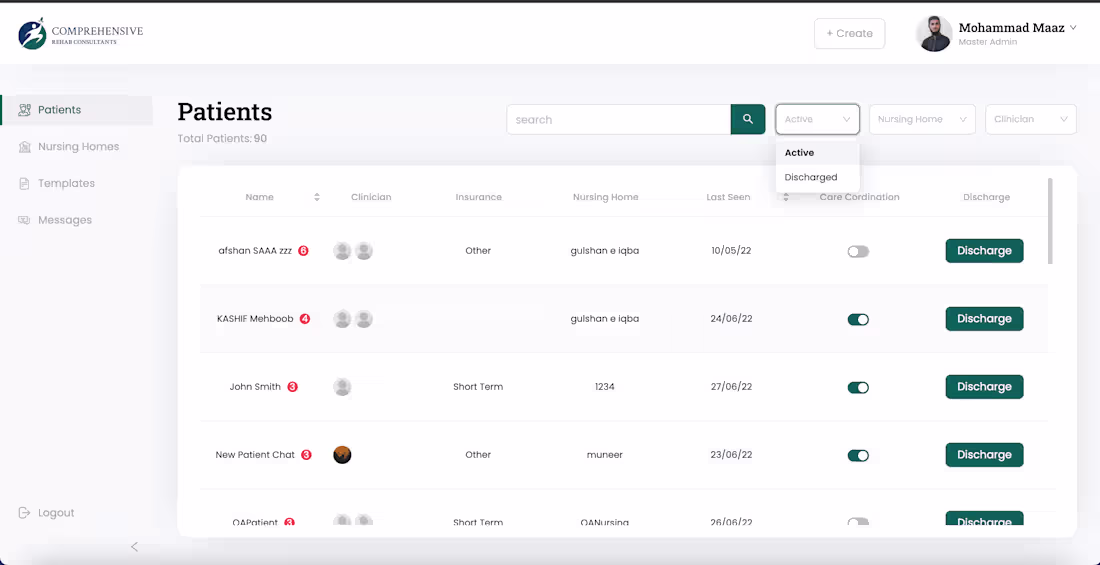Click New Patient Chat's clinician avatar

pos(342,455)
